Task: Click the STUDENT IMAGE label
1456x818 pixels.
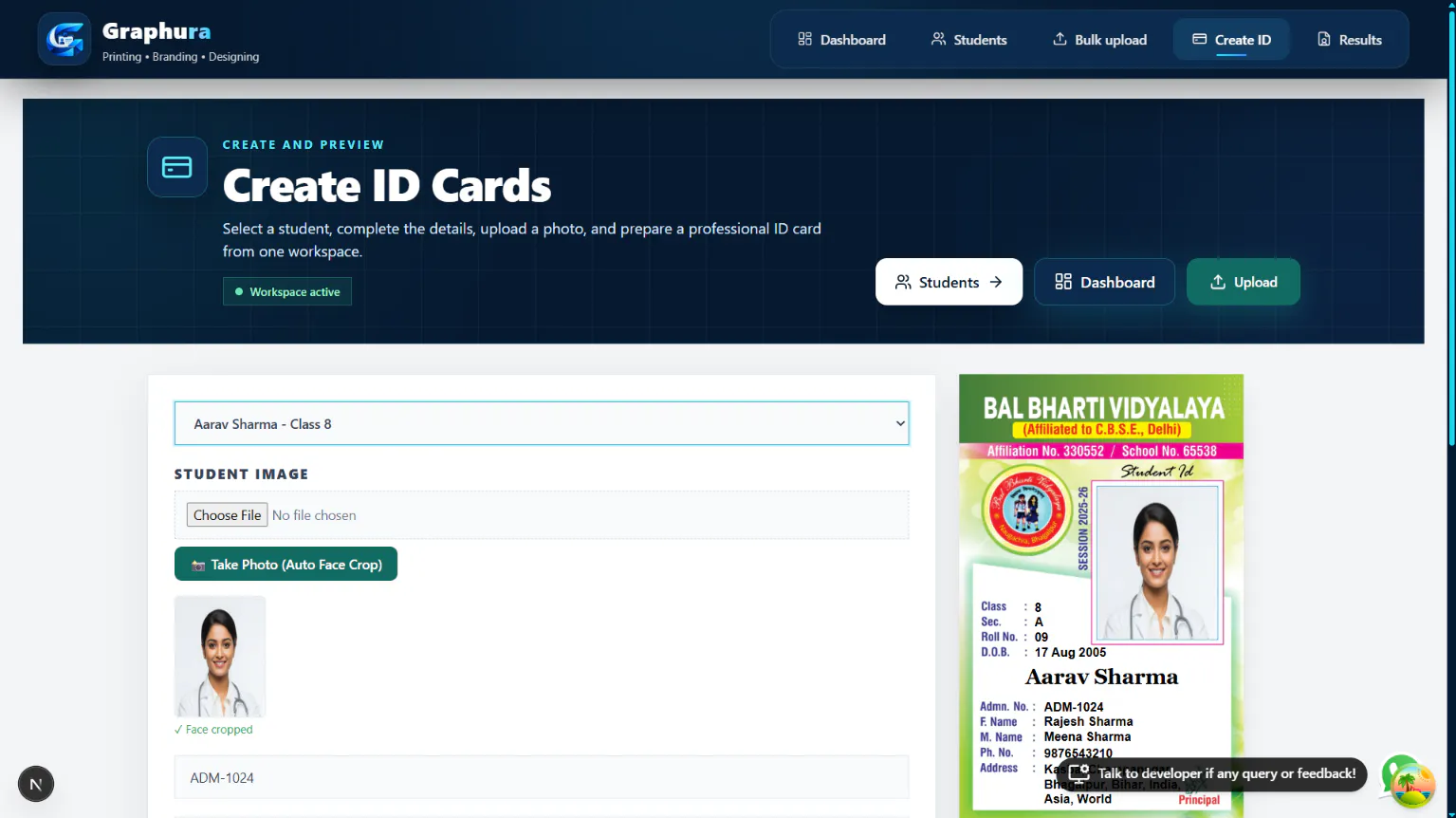Action: click(x=241, y=474)
